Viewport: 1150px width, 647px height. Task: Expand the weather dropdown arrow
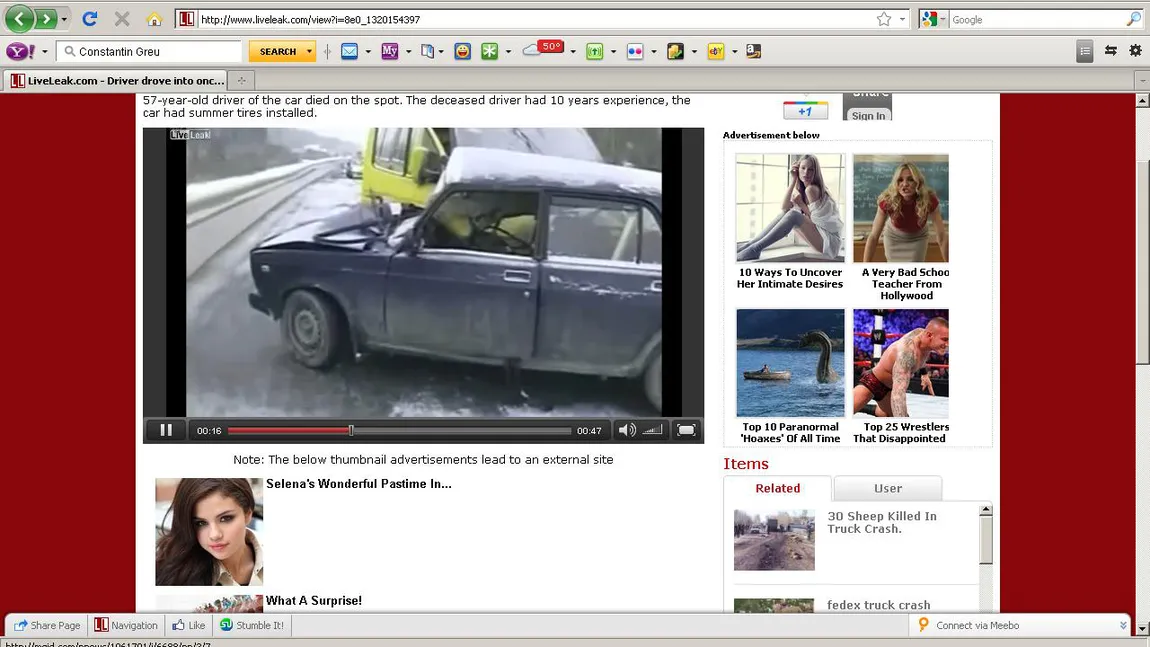[x=573, y=52]
